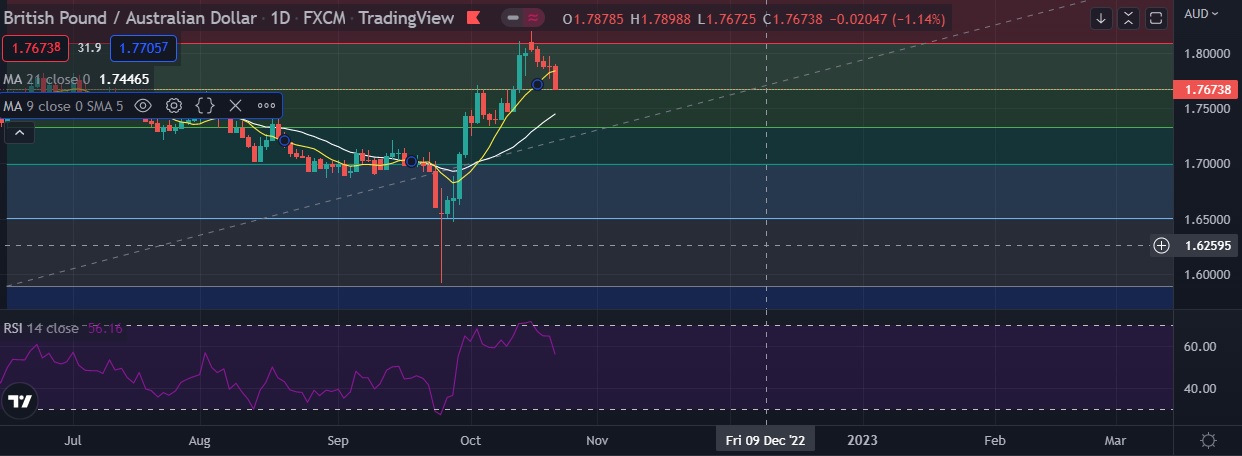Image resolution: width=1242 pixels, height=456 pixels.
Task: Click the 1.70000 price axis label
Action: pos(1206,164)
